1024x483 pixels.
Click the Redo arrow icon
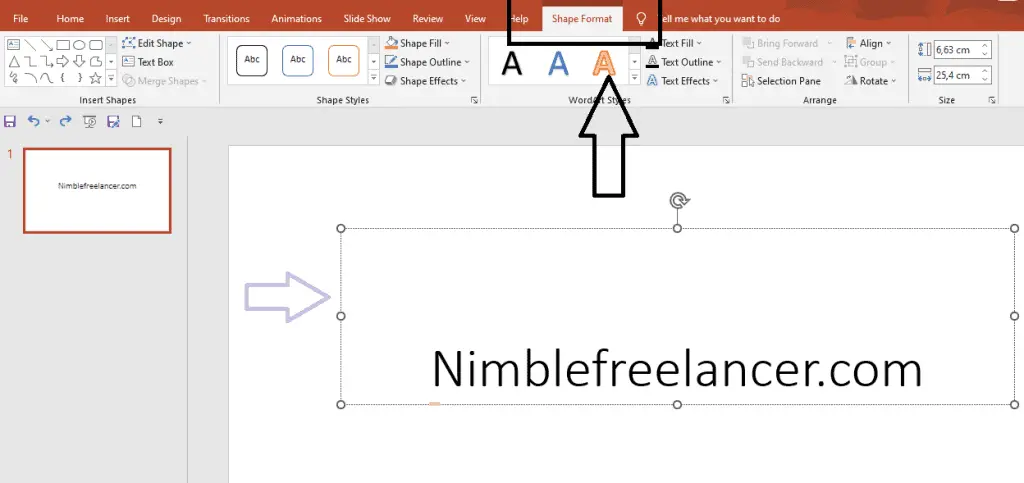65,121
